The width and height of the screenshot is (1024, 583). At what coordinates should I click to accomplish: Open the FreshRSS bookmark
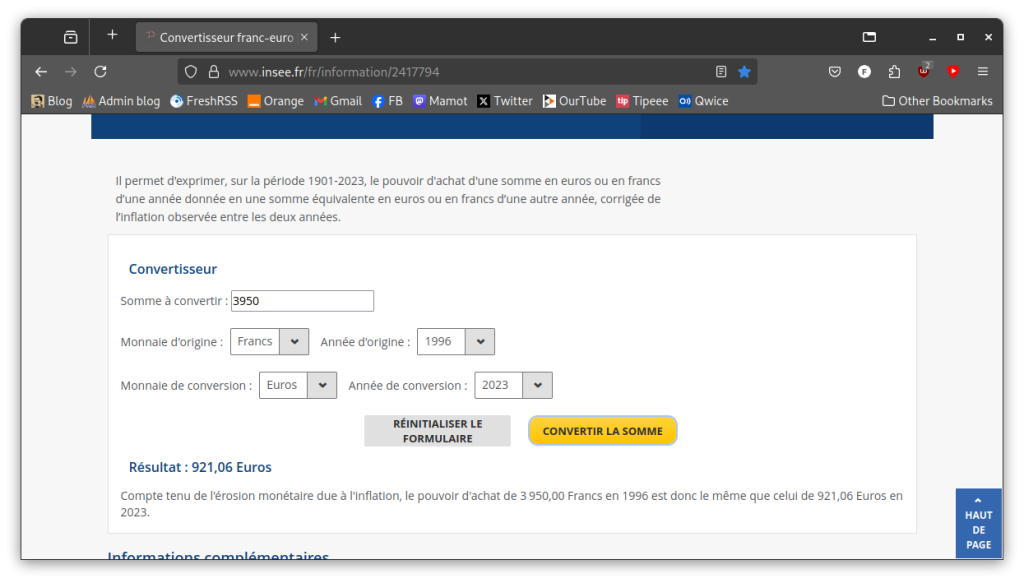[x=204, y=101]
